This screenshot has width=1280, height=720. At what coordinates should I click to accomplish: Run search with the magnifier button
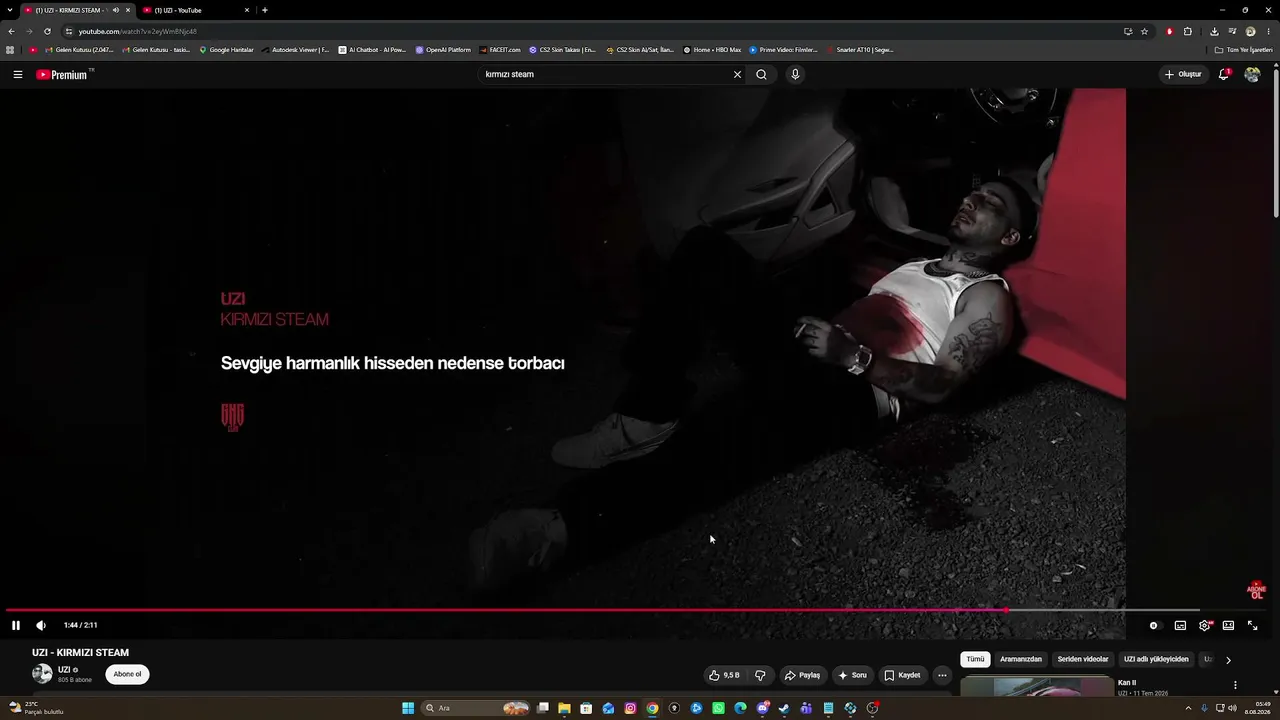[x=761, y=74]
